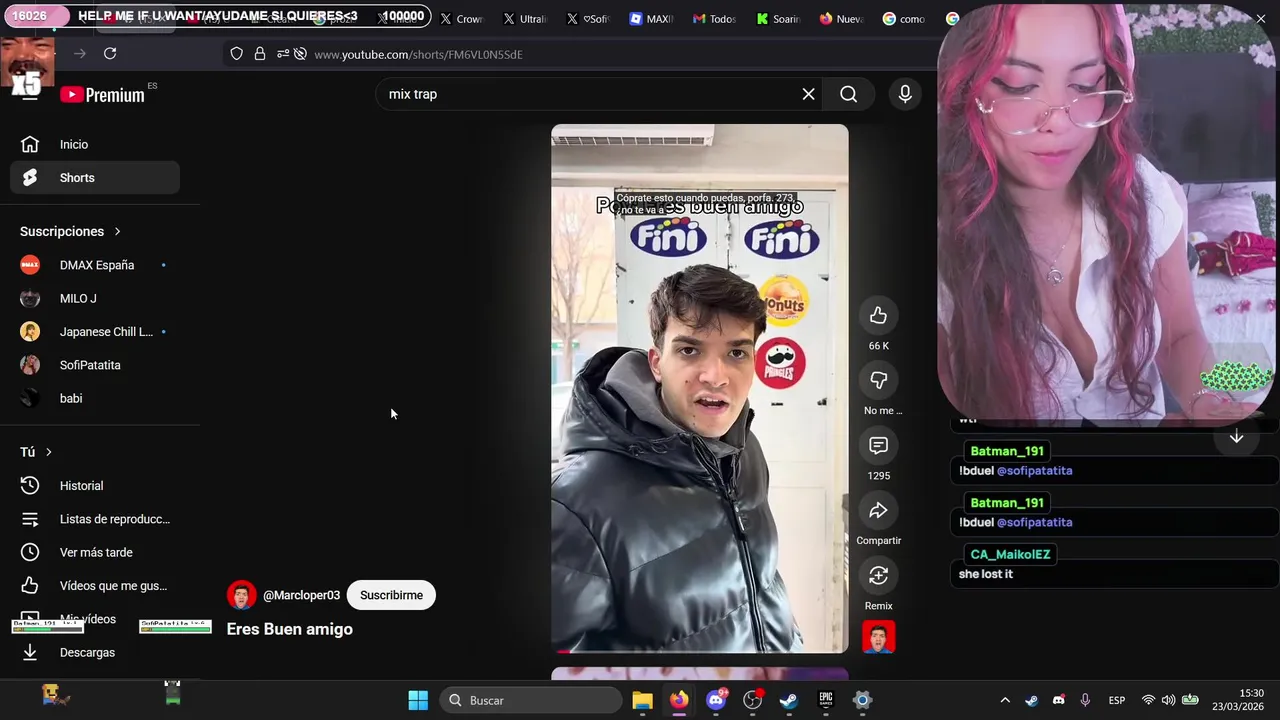Open sound source thumbnail under Remix

coord(878,637)
